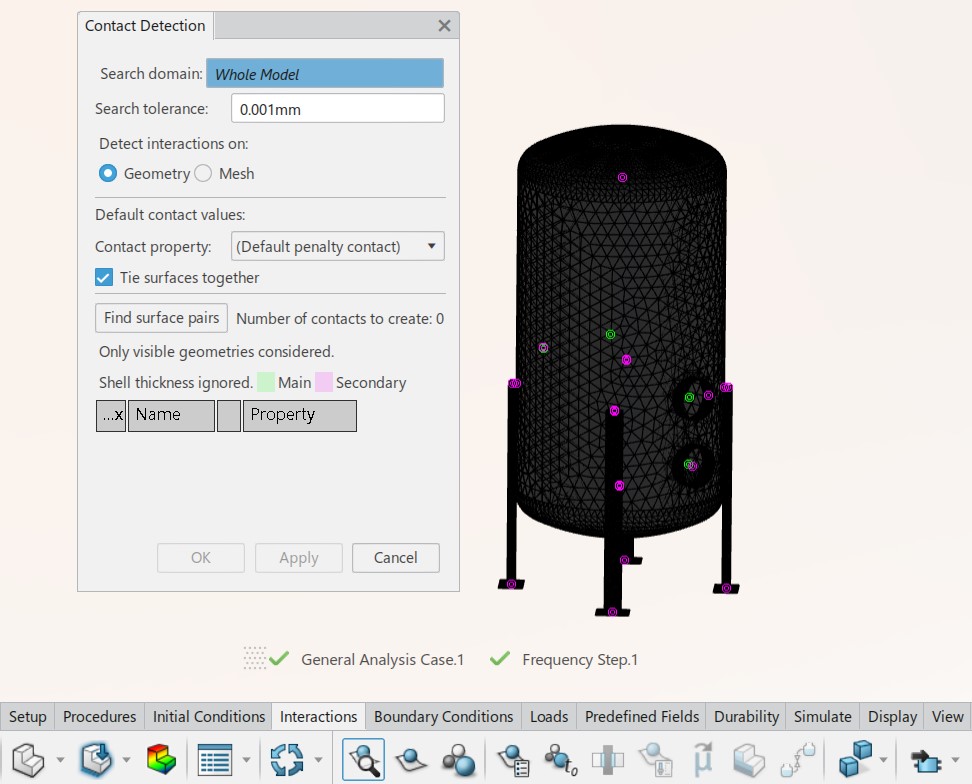Select the Mesh radio button
The image size is (972, 784).
click(203, 173)
